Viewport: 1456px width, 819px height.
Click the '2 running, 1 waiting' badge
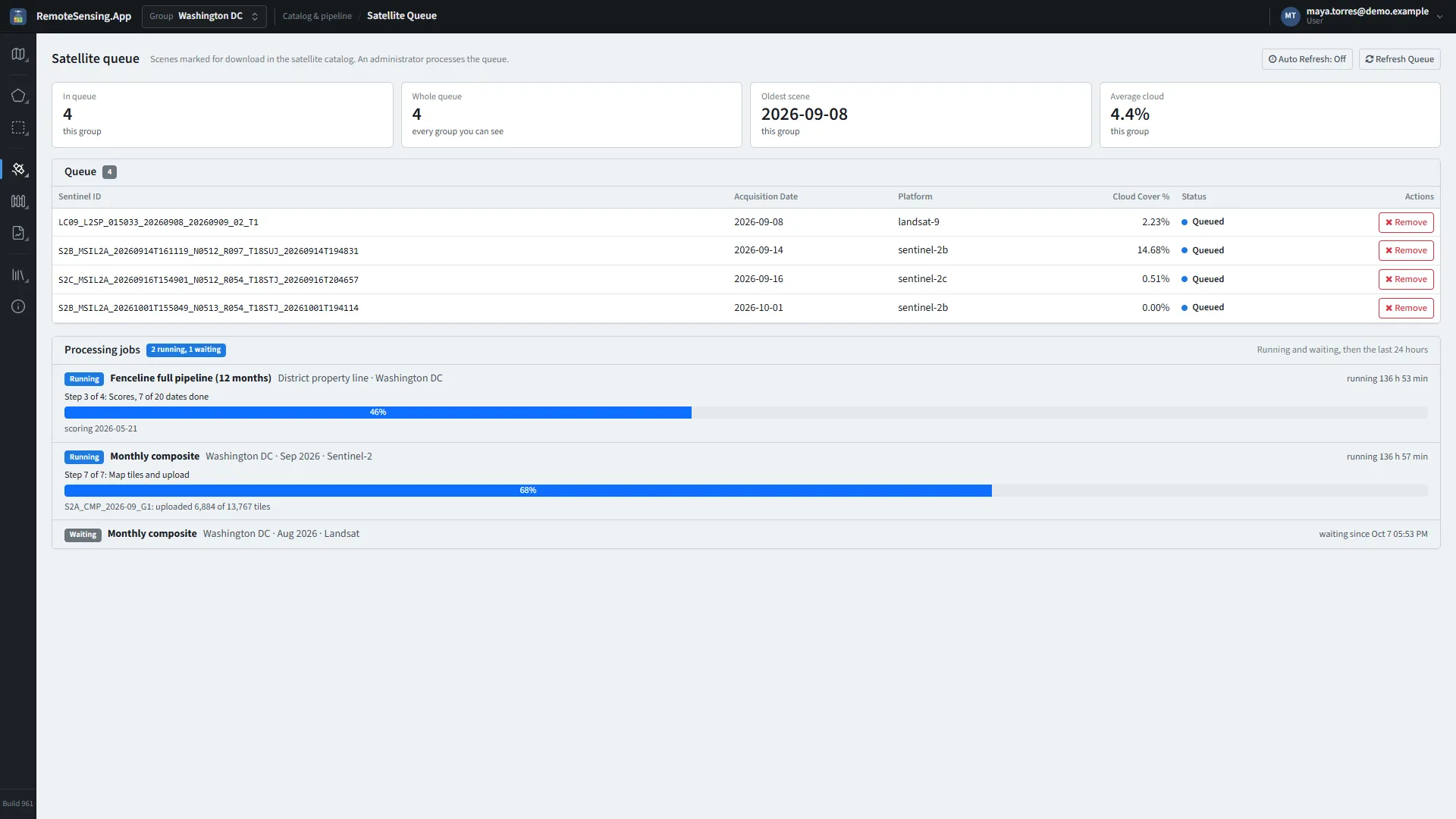pos(186,350)
